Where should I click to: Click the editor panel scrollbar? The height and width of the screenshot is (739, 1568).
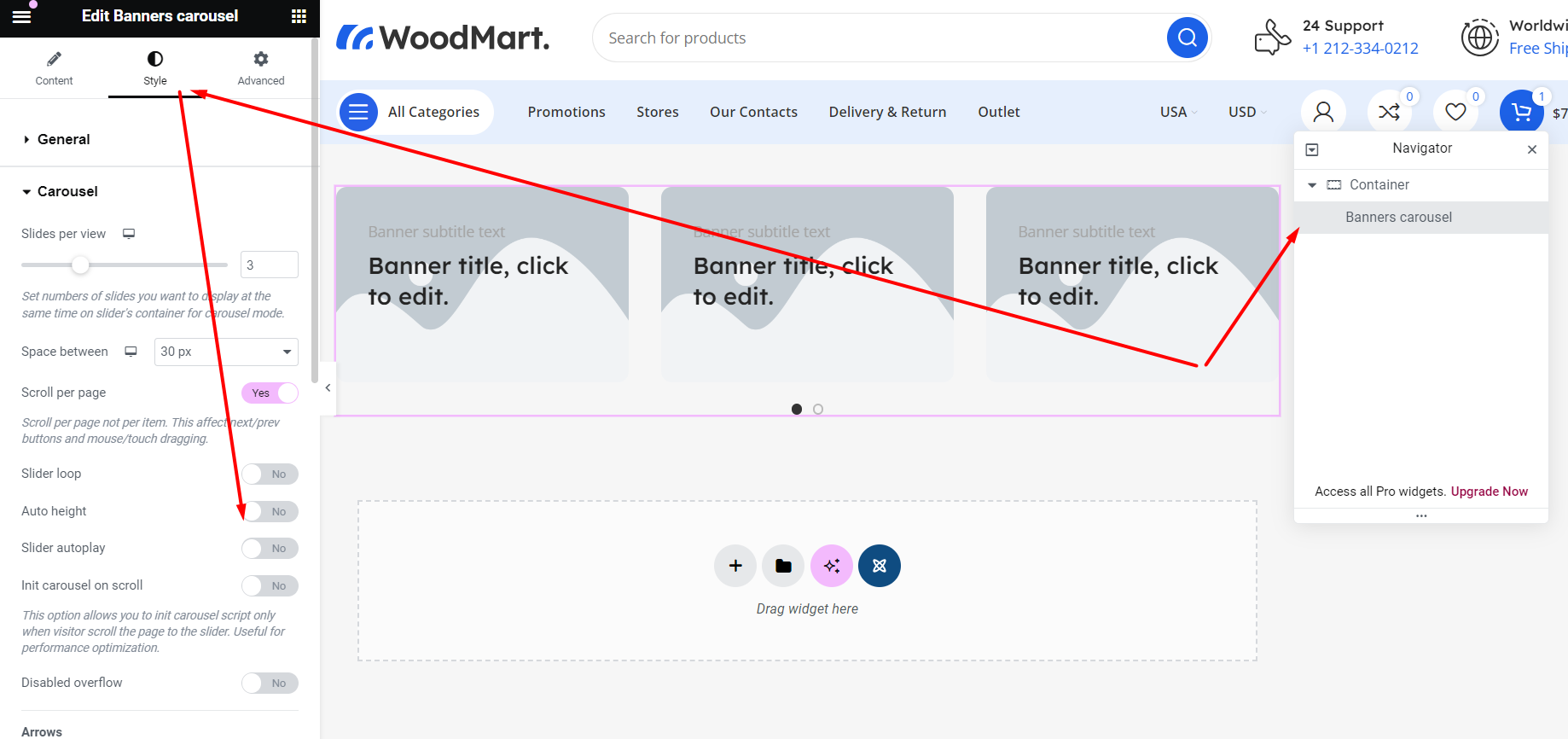coord(315,210)
